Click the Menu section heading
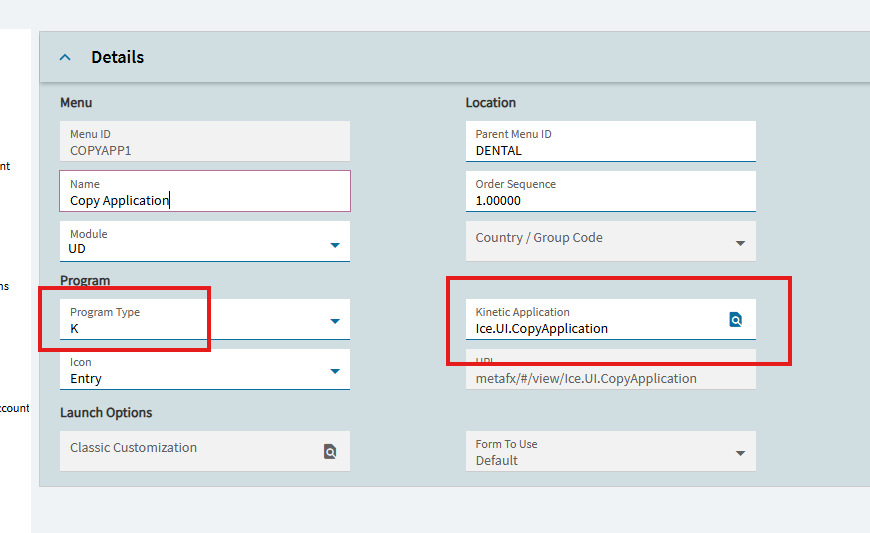Image resolution: width=870 pixels, height=533 pixels. point(76,103)
